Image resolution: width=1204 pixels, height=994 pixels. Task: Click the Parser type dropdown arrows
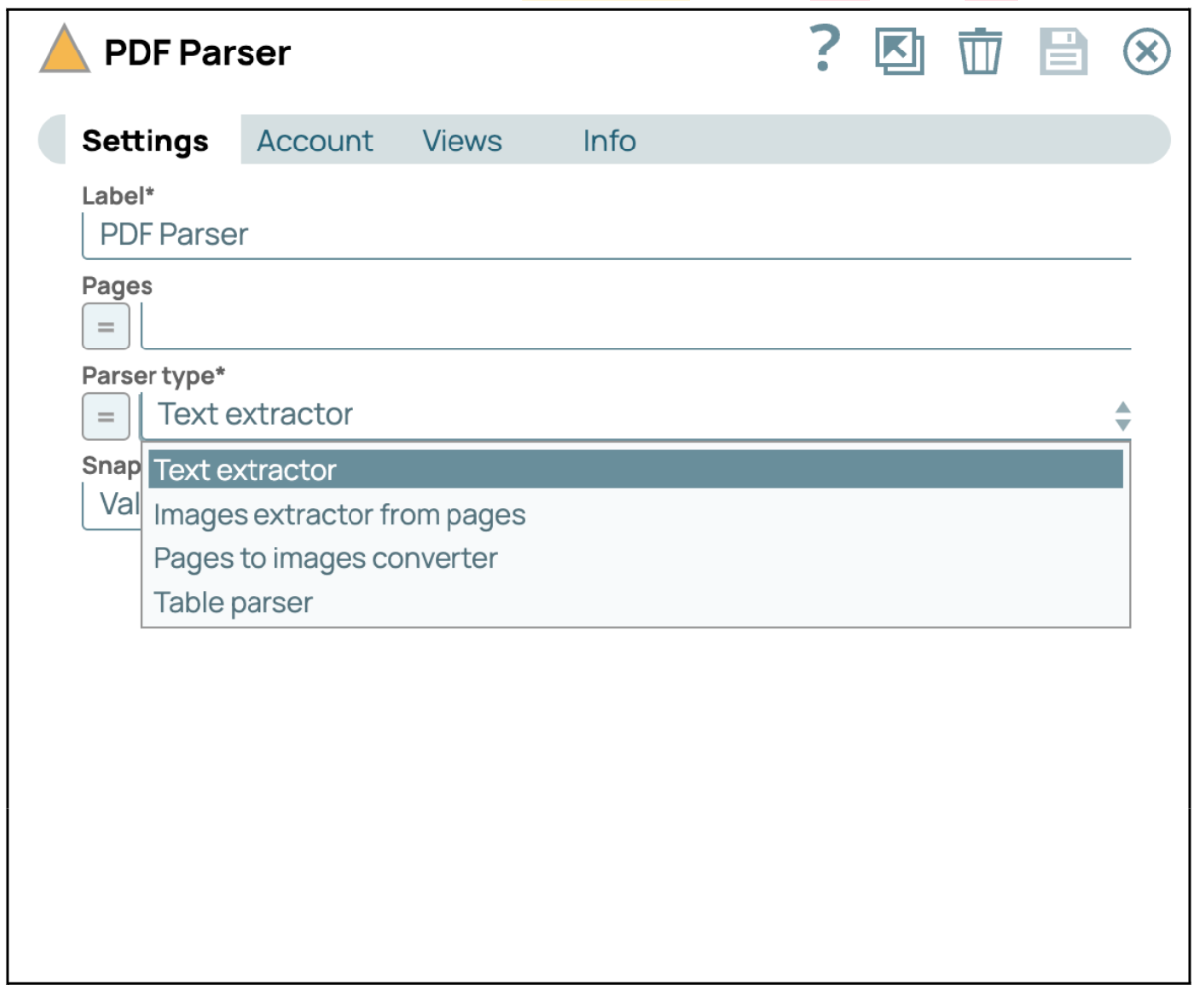point(1122,416)
